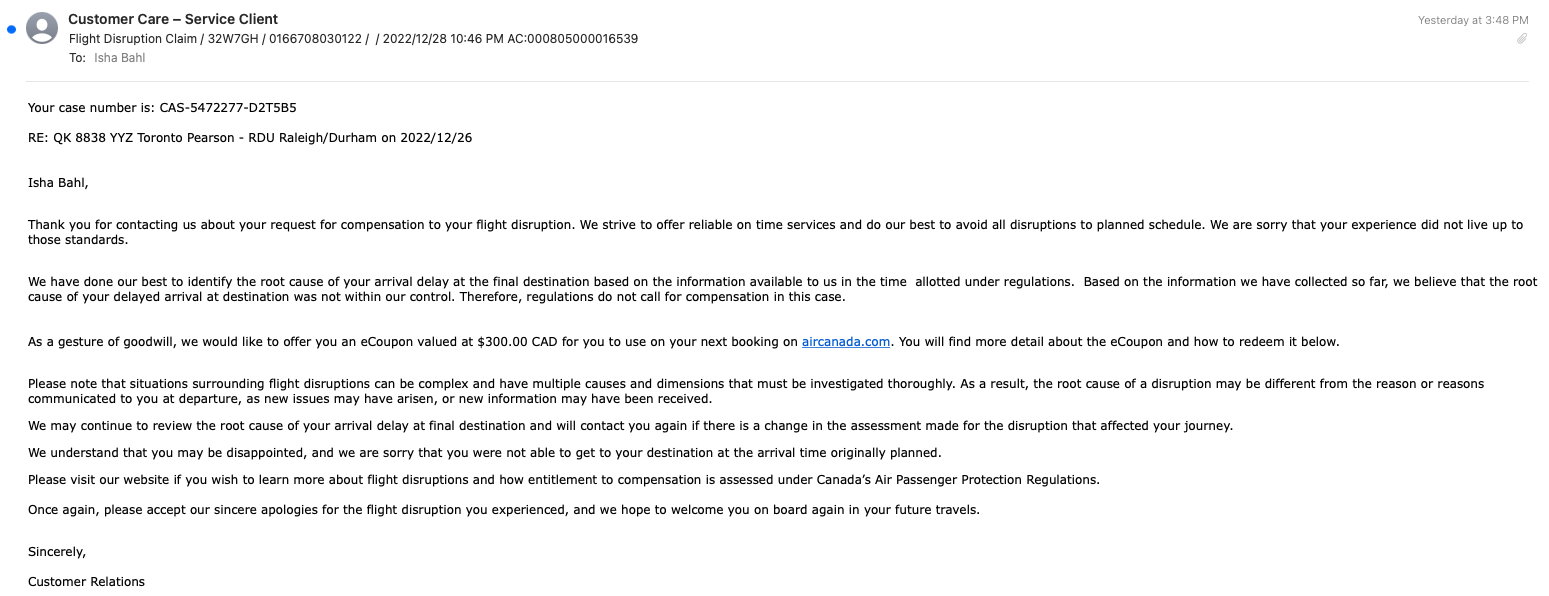The image size is (1549, 596).
Task: Select recipient Isha Bahl in To field
Action: (x=119, y=57)
